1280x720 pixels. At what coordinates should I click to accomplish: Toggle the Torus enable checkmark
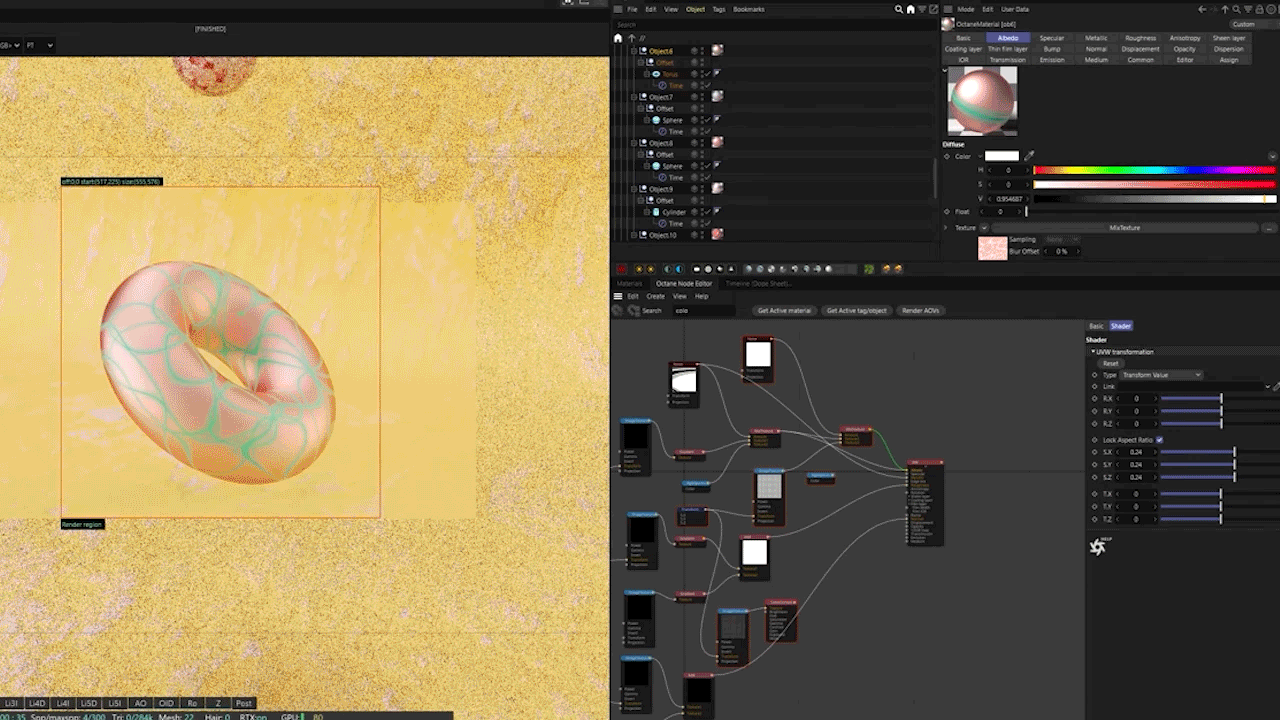705,74
